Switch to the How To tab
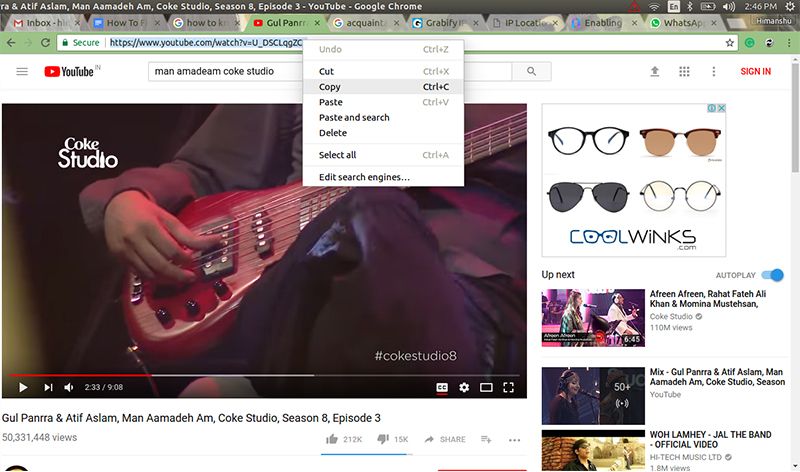The width and height of the screenshot is (800, 472). [125, 23]
